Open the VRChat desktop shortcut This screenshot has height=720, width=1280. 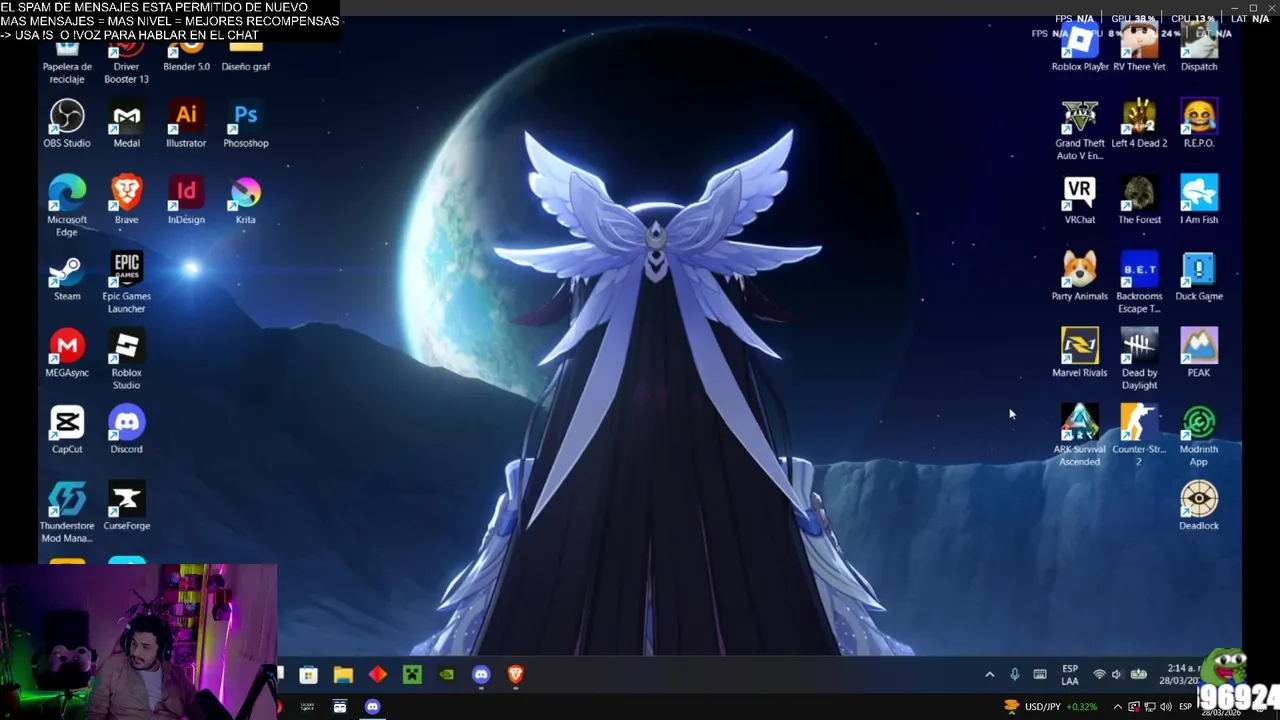1080,200
